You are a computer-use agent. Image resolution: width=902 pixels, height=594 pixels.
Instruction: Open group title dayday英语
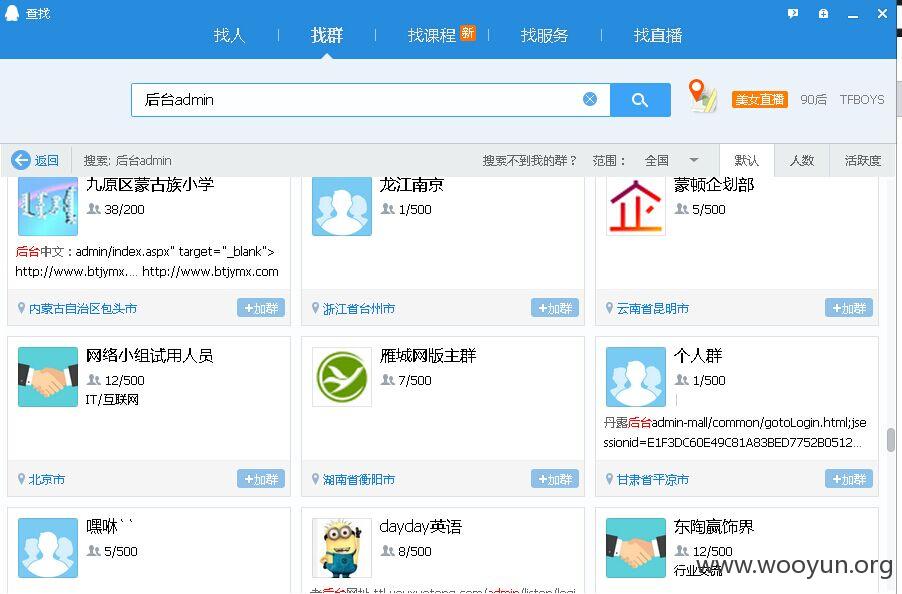421,526
